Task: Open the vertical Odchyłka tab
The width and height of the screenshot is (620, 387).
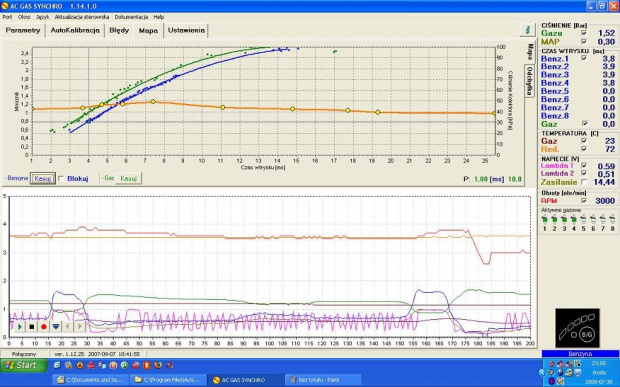Action: 530,81
